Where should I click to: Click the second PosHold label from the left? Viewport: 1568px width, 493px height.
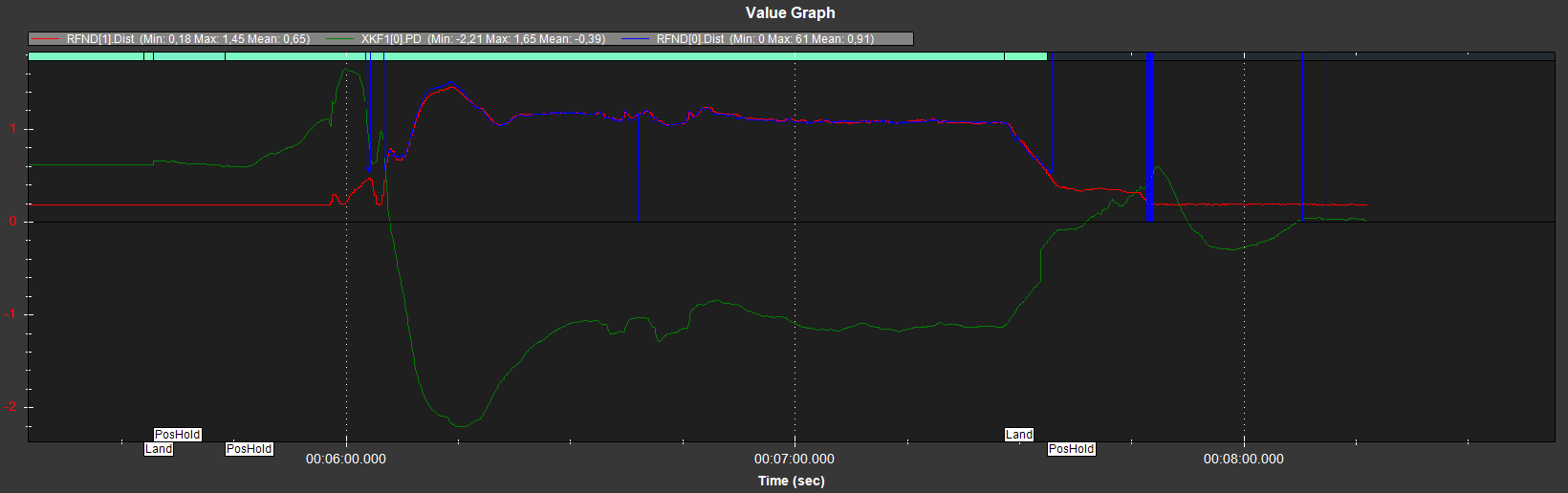250,449
